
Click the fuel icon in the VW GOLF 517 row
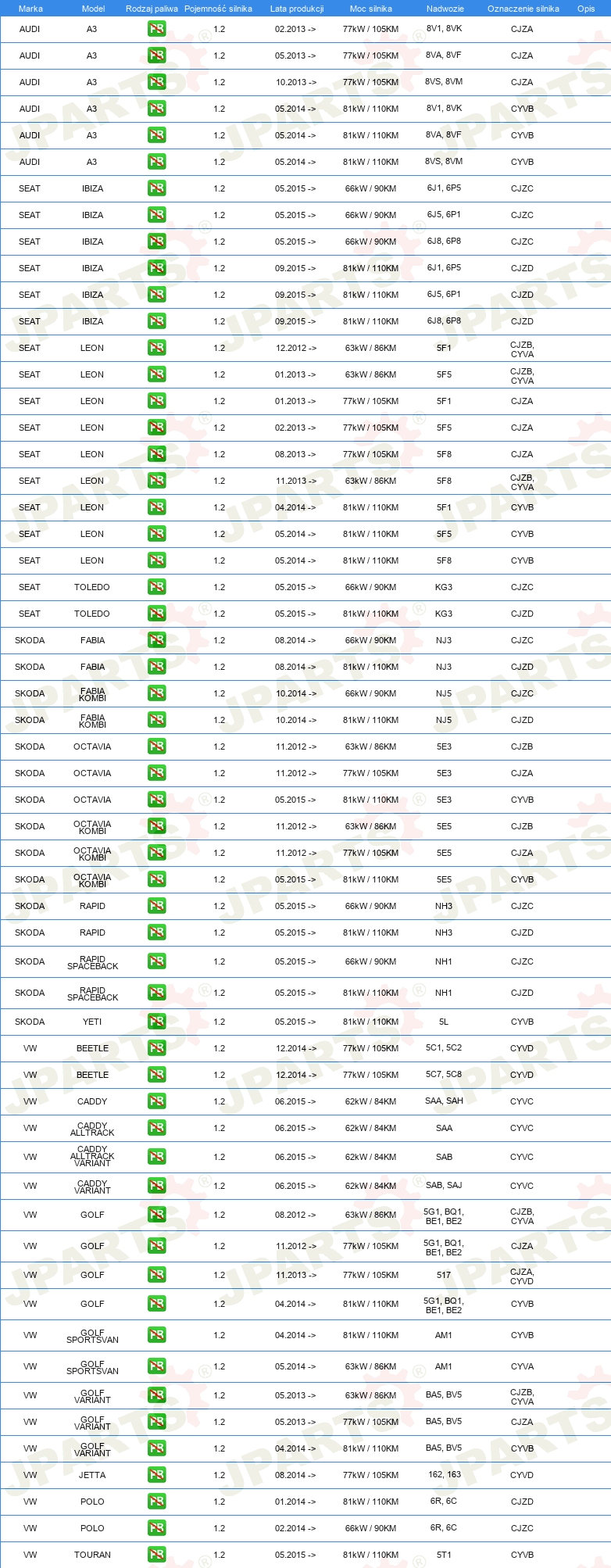(x=157, y=1274)
